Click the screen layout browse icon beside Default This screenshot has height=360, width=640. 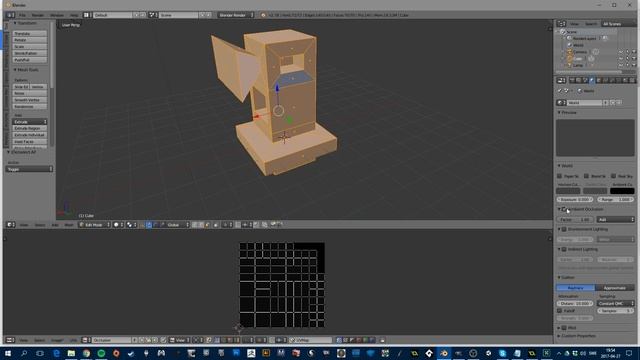point(87,15)
